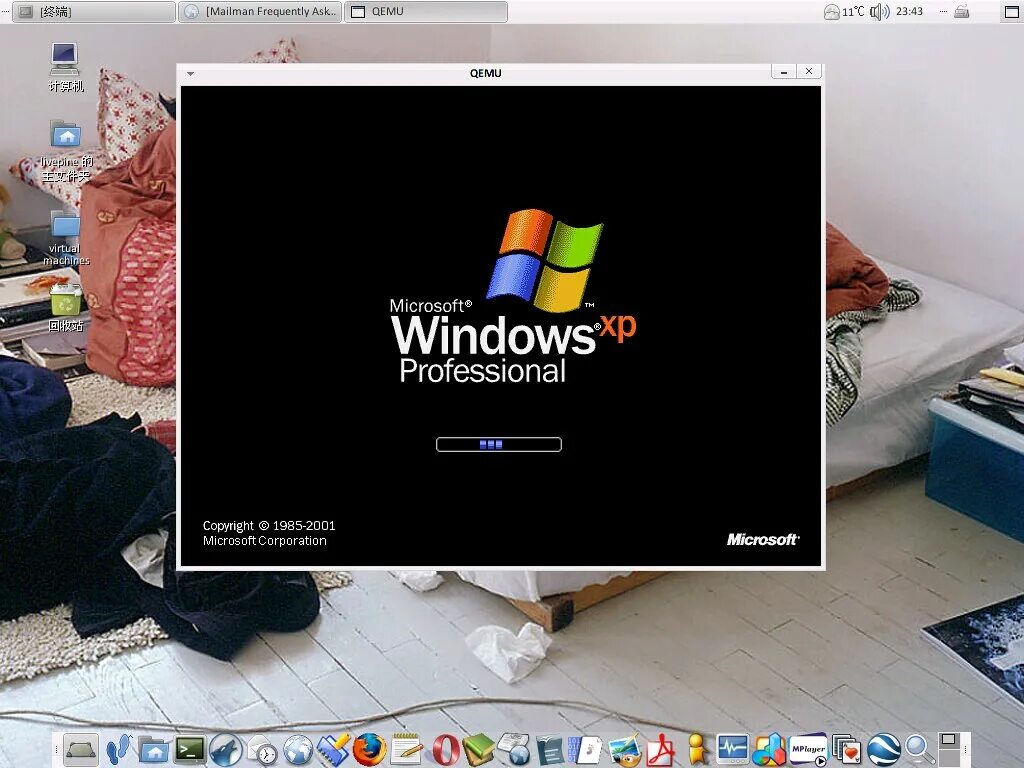Screen dimensions: 1024x768
Task: Open the colorful blocks chart icon
Action: pos(769,750)
